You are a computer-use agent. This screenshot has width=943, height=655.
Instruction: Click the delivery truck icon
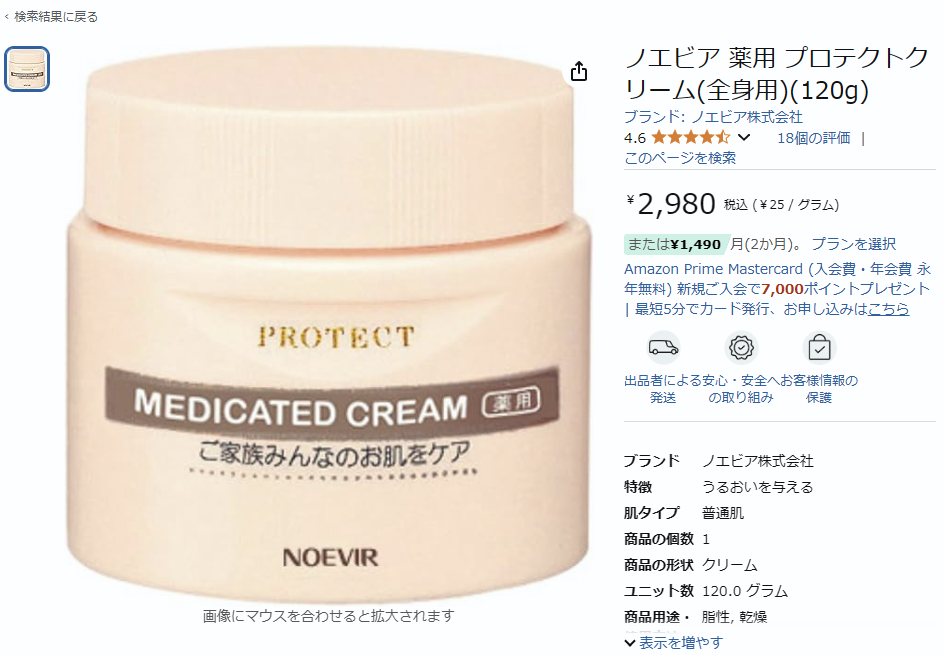(663, 348)
